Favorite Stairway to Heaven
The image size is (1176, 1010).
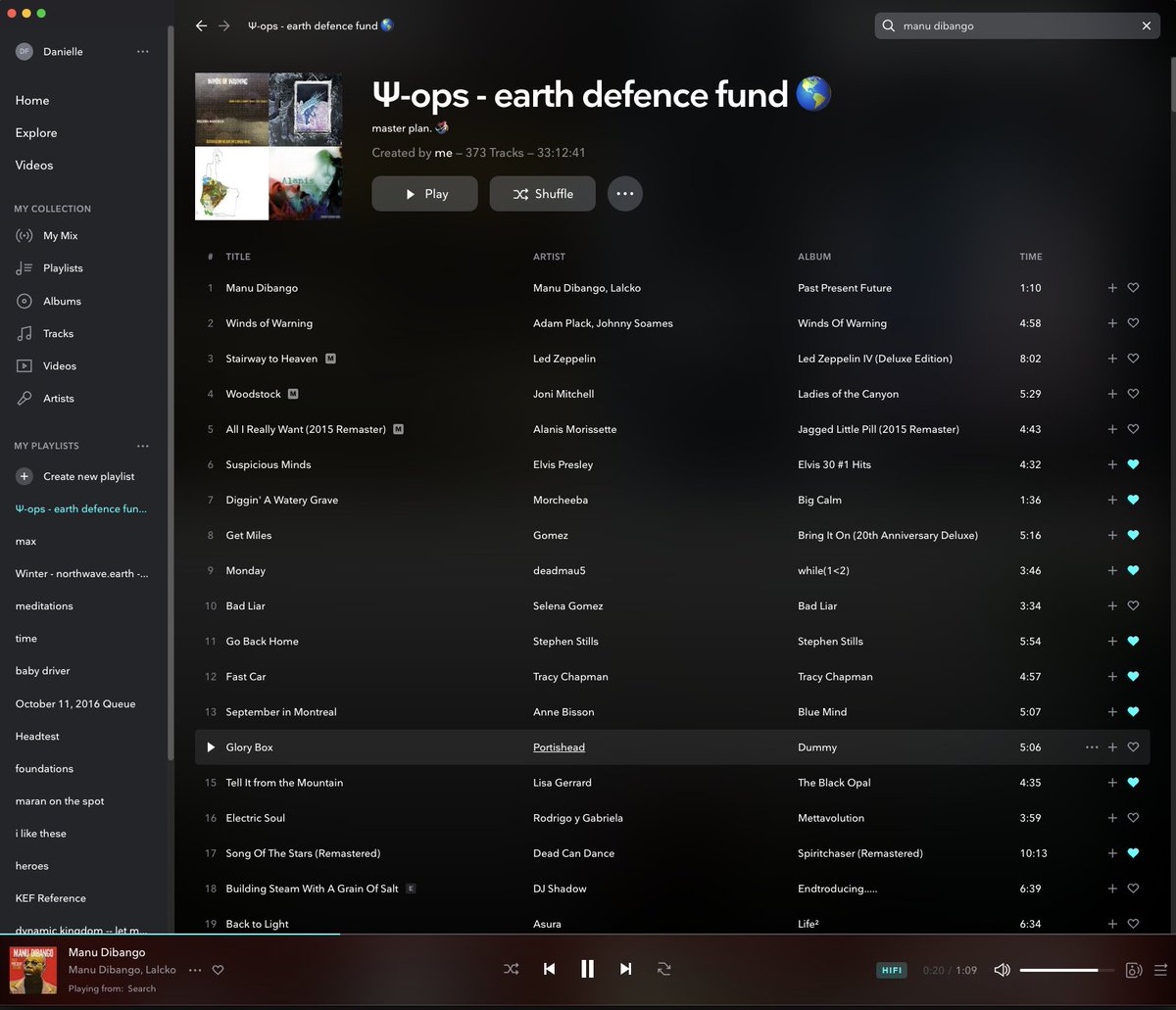click(x=1133, y=359)
